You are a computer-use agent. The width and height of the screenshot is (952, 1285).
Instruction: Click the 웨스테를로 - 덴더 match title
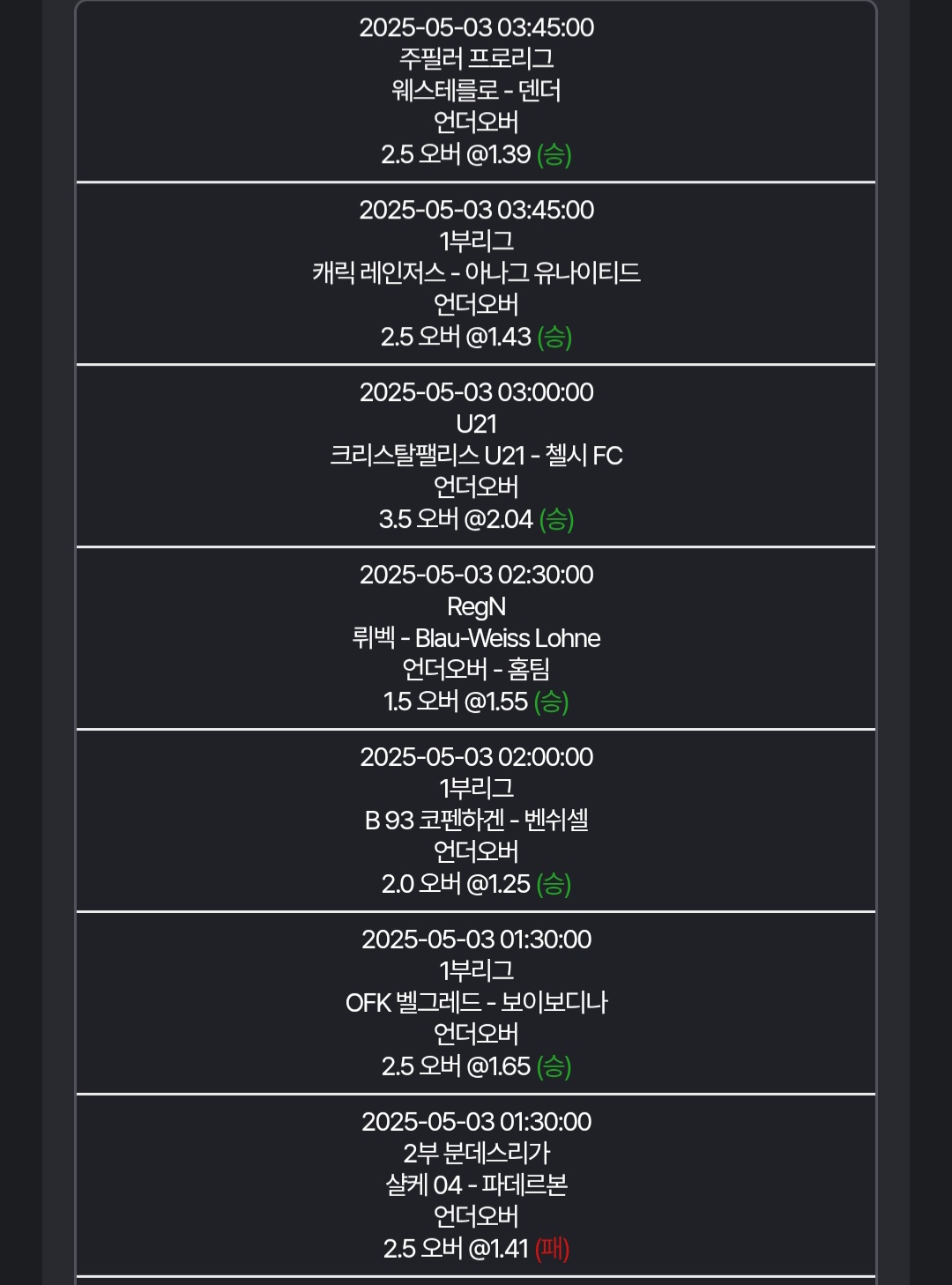coord(476,91)
